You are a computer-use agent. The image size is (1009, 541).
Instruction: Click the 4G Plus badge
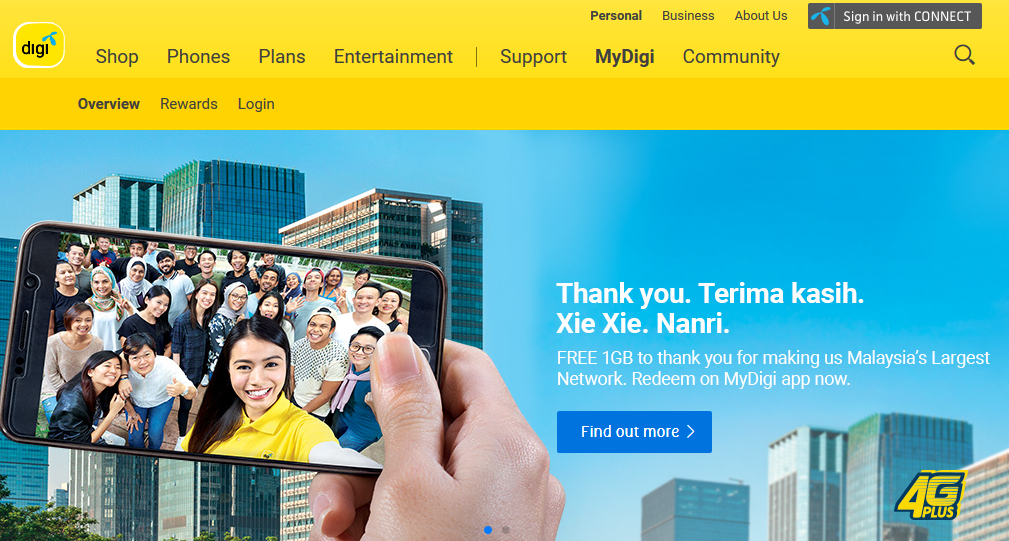pos(930,495)
